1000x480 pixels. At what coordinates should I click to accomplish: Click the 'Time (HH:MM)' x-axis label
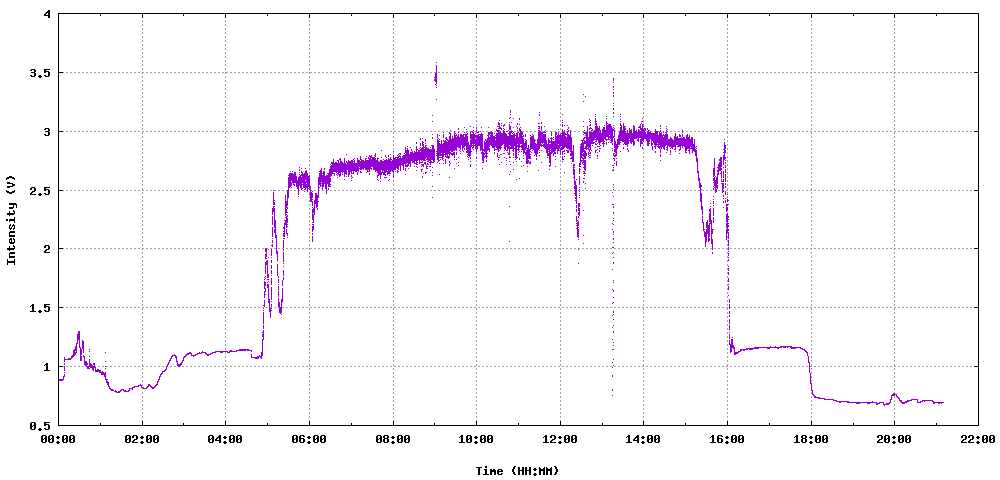tap(517, 471)
